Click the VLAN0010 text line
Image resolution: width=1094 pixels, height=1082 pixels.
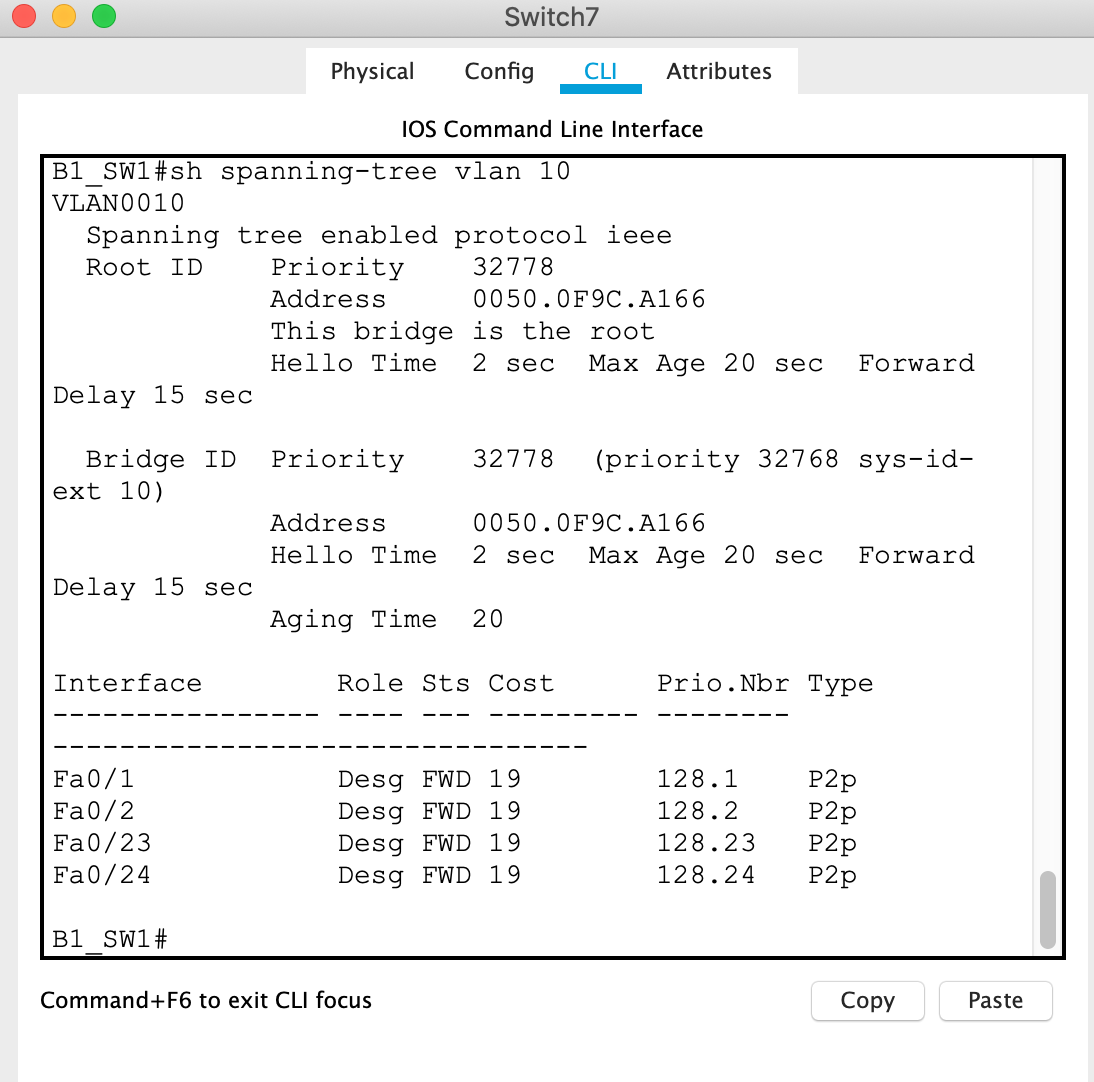click(119, 203)
